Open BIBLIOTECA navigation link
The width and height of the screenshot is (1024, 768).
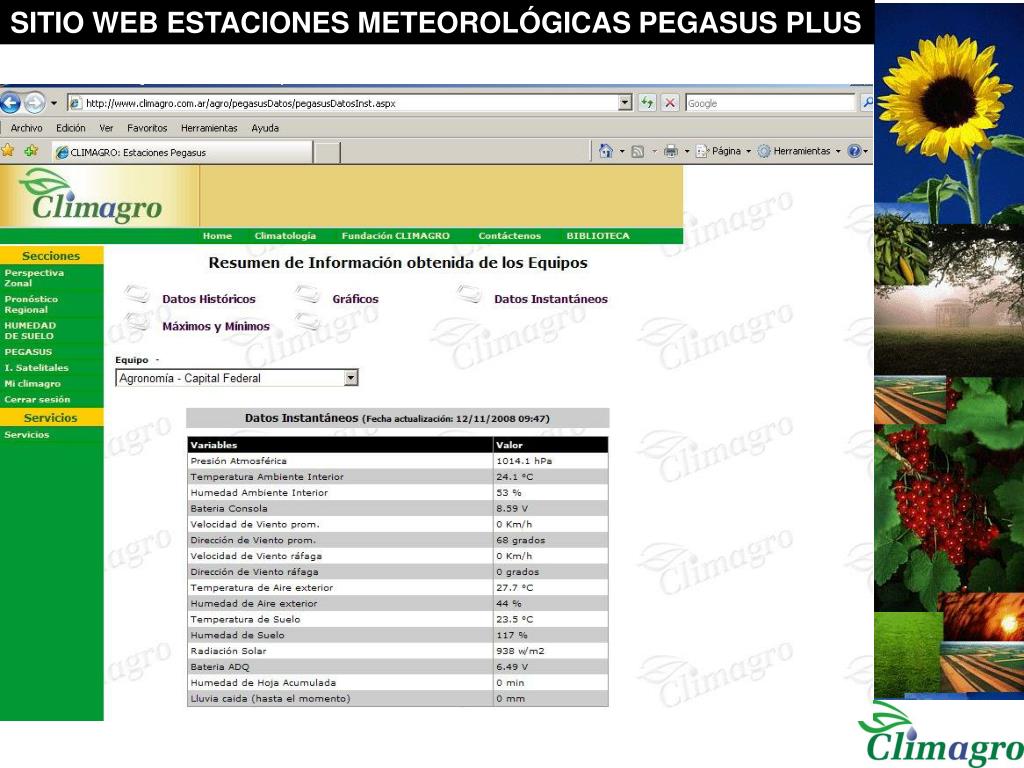click(x=598, y=236)
